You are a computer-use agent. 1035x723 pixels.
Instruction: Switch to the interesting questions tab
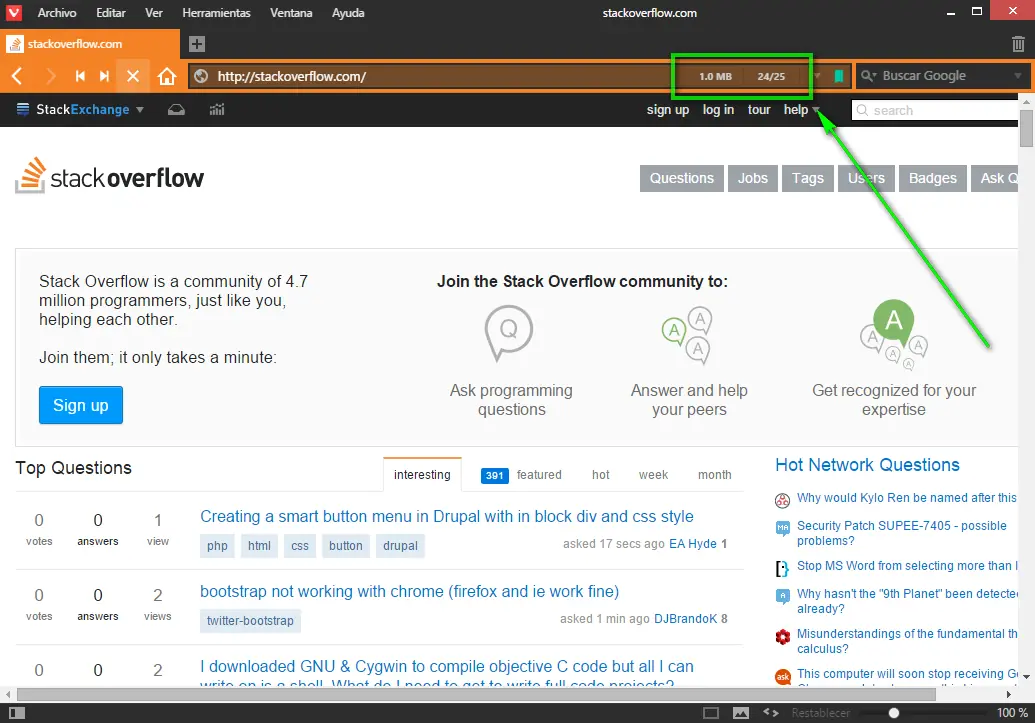coord(422,475)
